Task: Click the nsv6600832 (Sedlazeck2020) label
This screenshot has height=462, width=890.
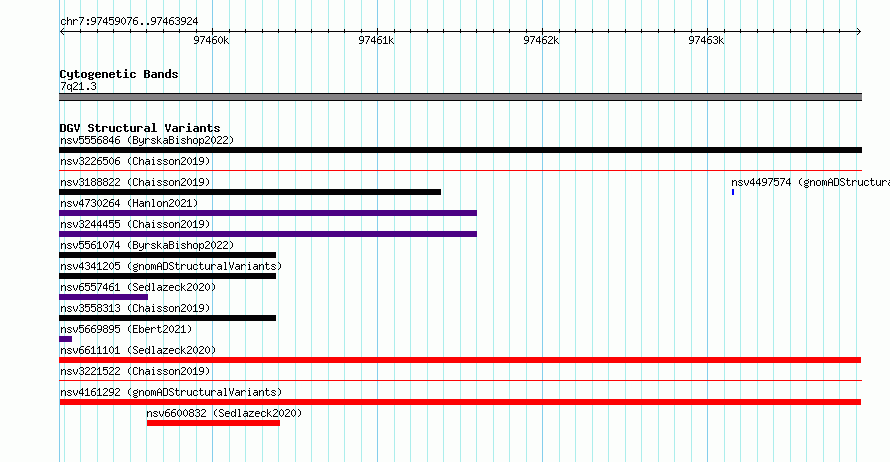Action: point(224,413)
